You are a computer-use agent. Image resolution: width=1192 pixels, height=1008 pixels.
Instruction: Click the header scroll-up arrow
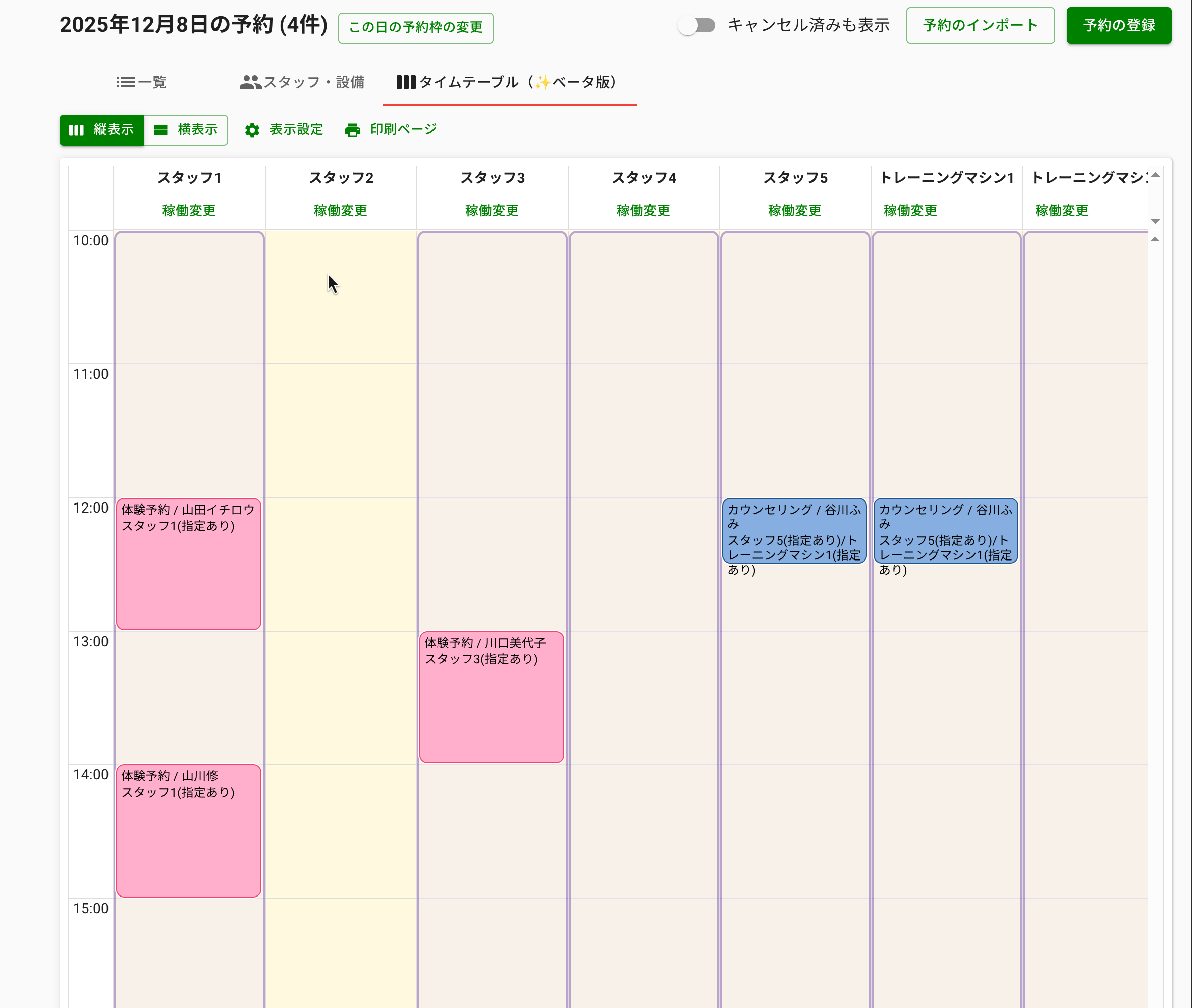[x=1155, y=175]
